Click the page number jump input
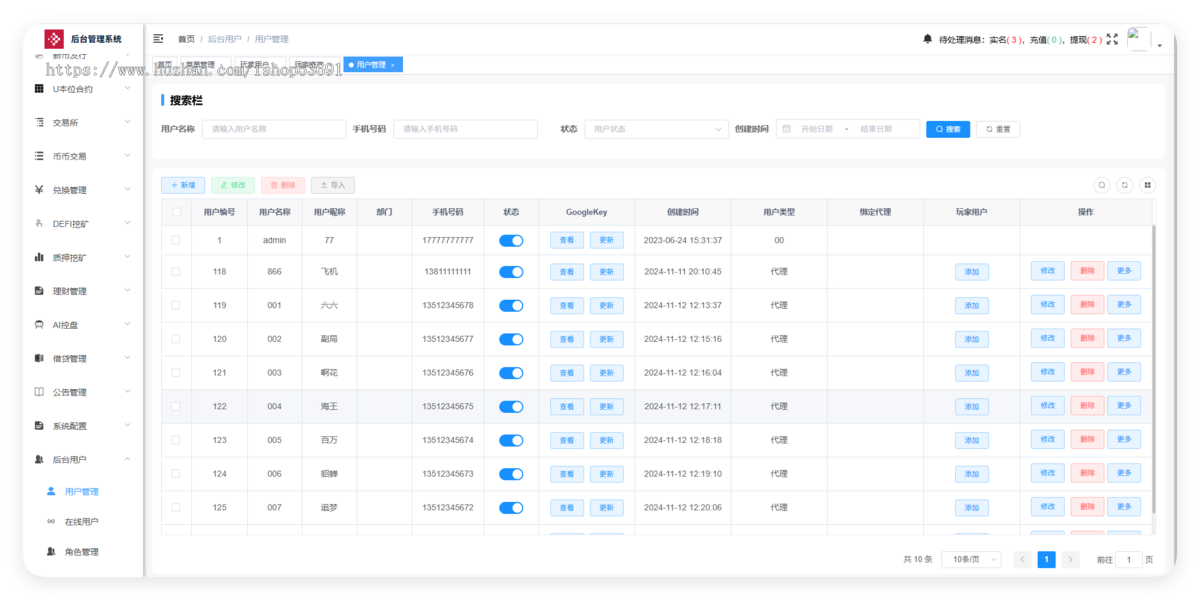The width and height of the screenshot is (1200, 600). coord(1128,560)
